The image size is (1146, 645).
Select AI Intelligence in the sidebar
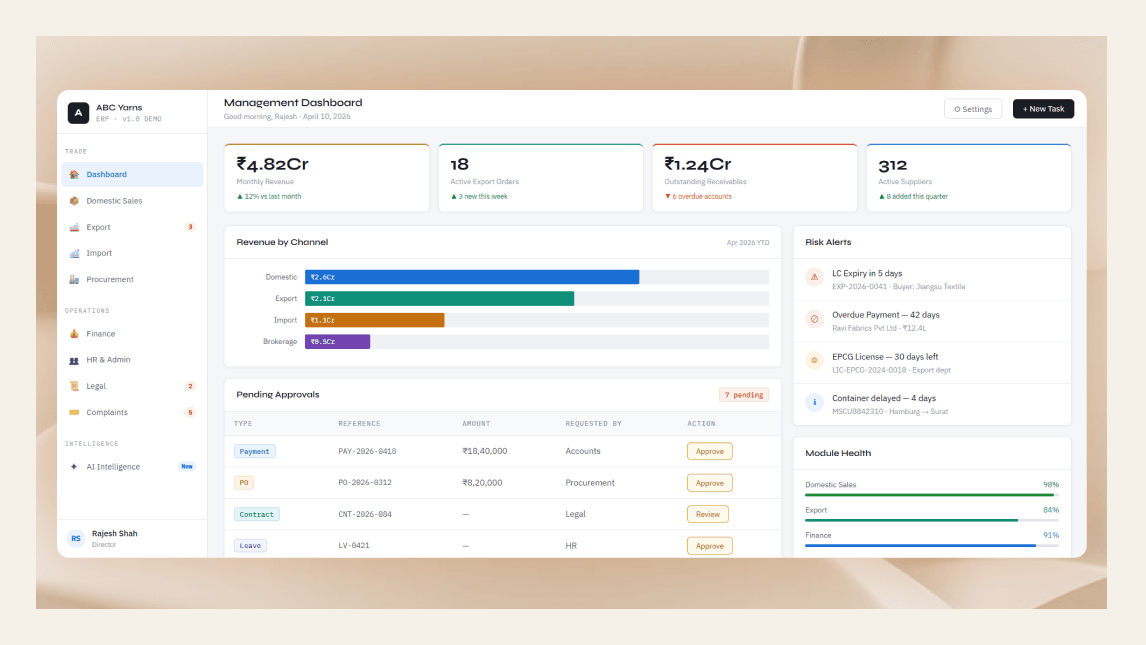click(132, 467)
